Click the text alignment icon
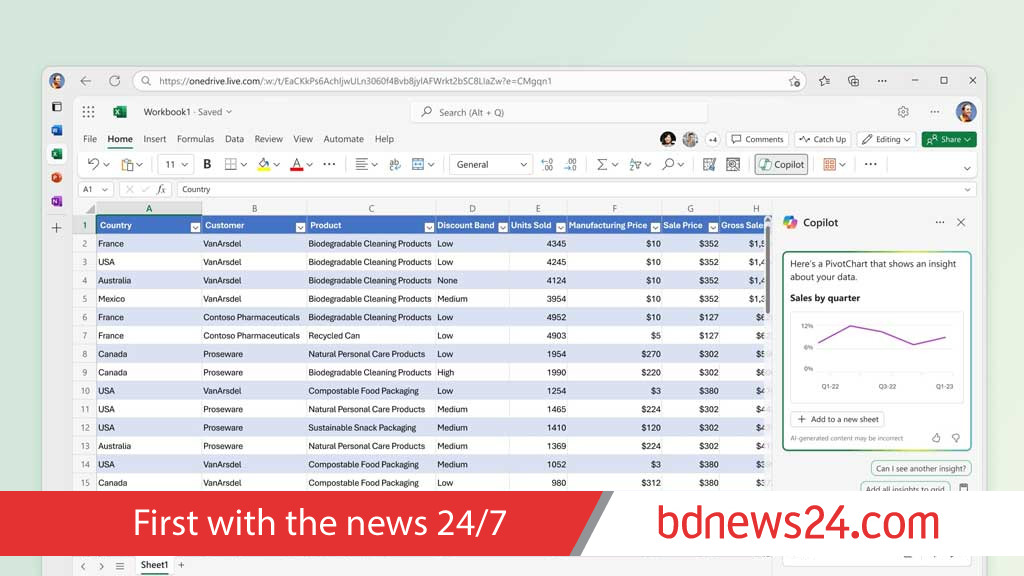This screenshot has height=576, width=1024. (361, 165)
